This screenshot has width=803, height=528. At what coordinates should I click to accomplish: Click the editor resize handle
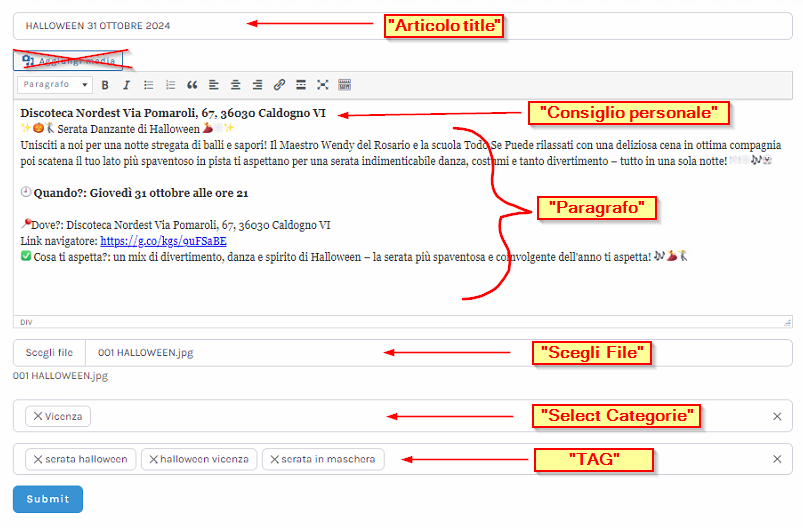coord(787,322)
